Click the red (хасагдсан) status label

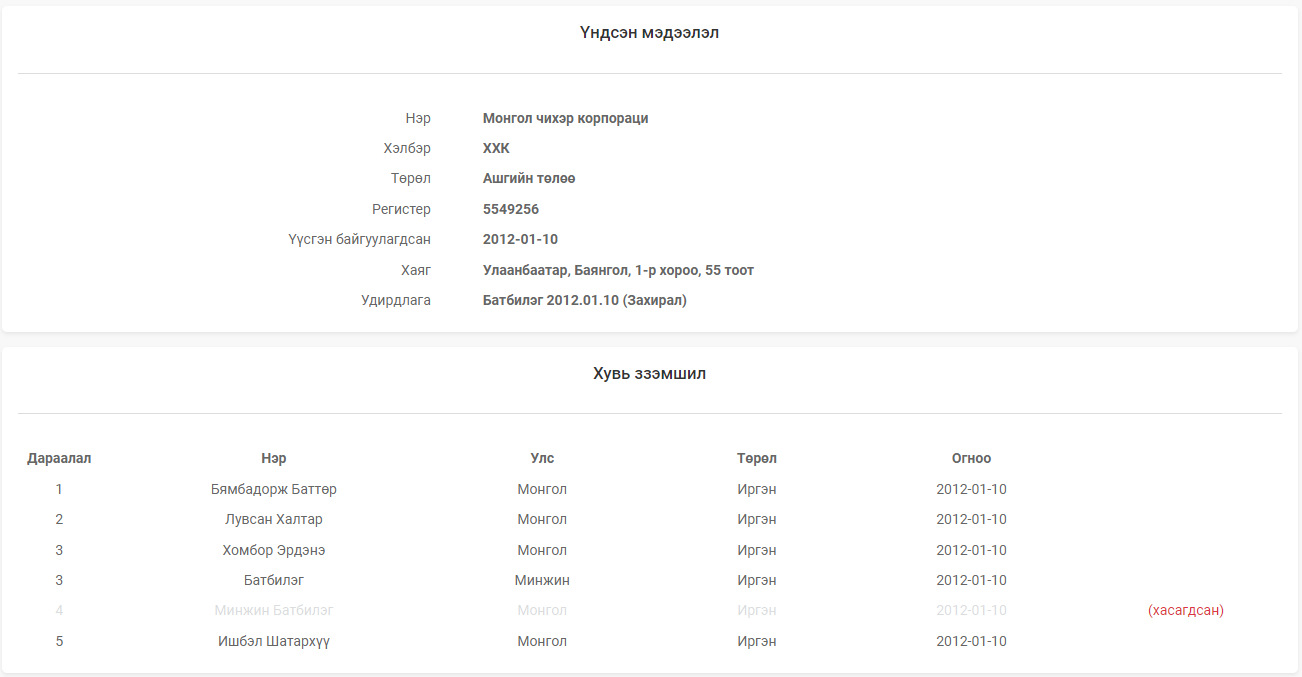pos(1185,610)
